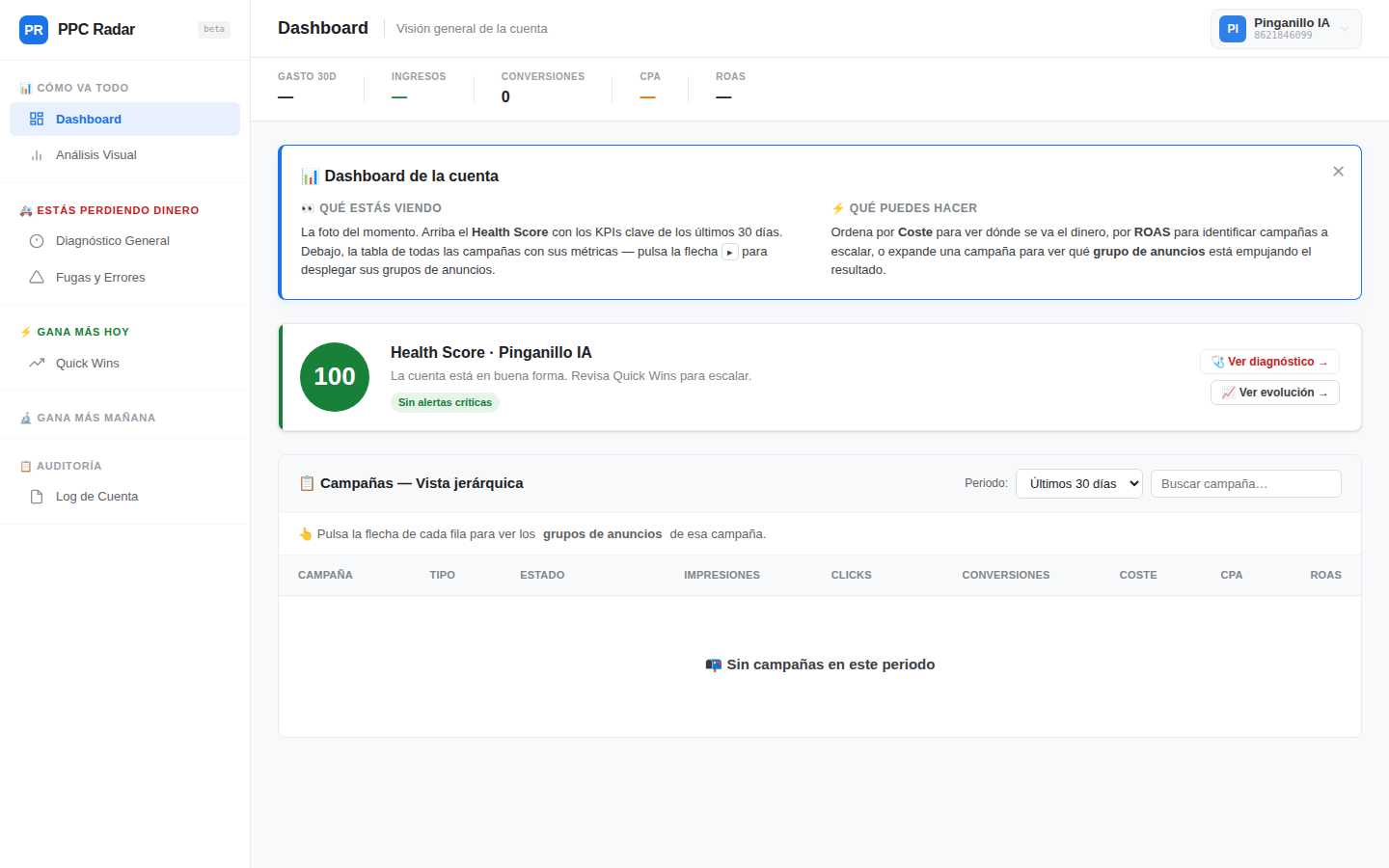Screen dimensions: 1389x868
Task: Open Quick Wins section
Action: pyautogui.click(x=124, y=363)
